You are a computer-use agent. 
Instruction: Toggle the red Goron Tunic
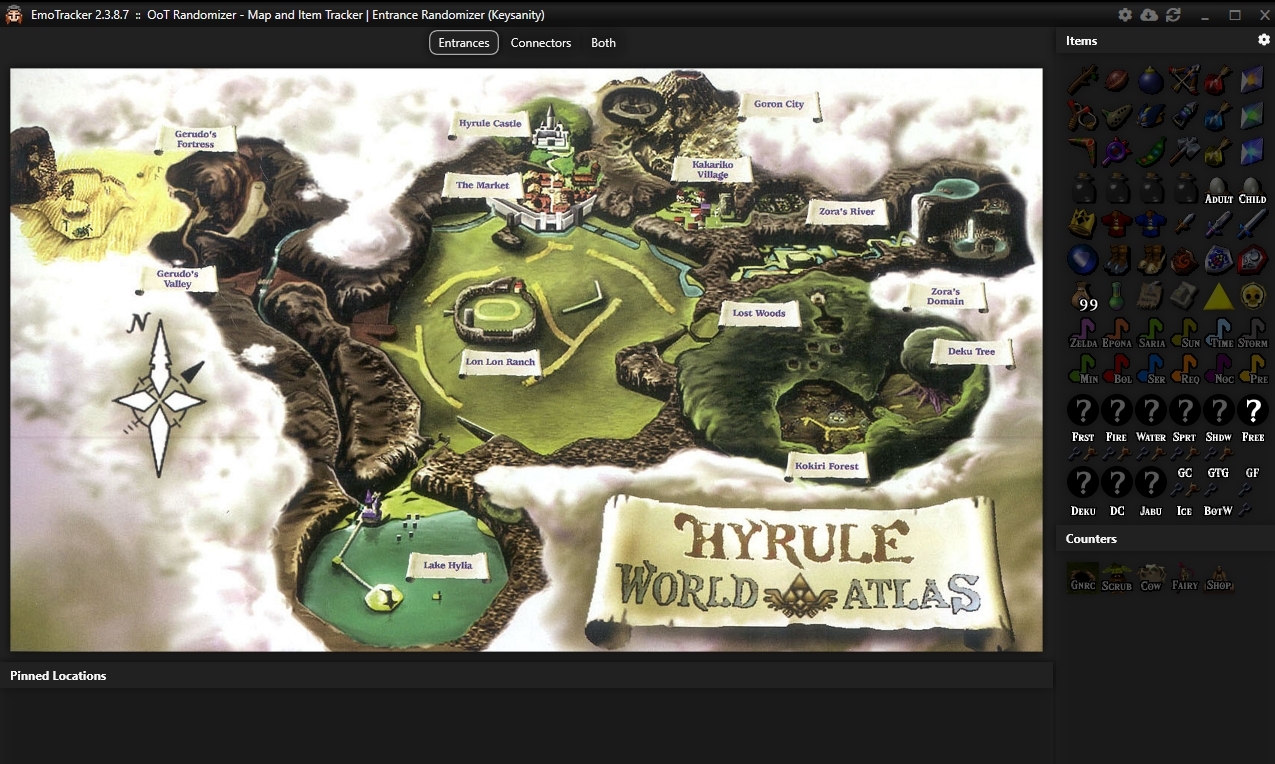(x=1117, y=224)
